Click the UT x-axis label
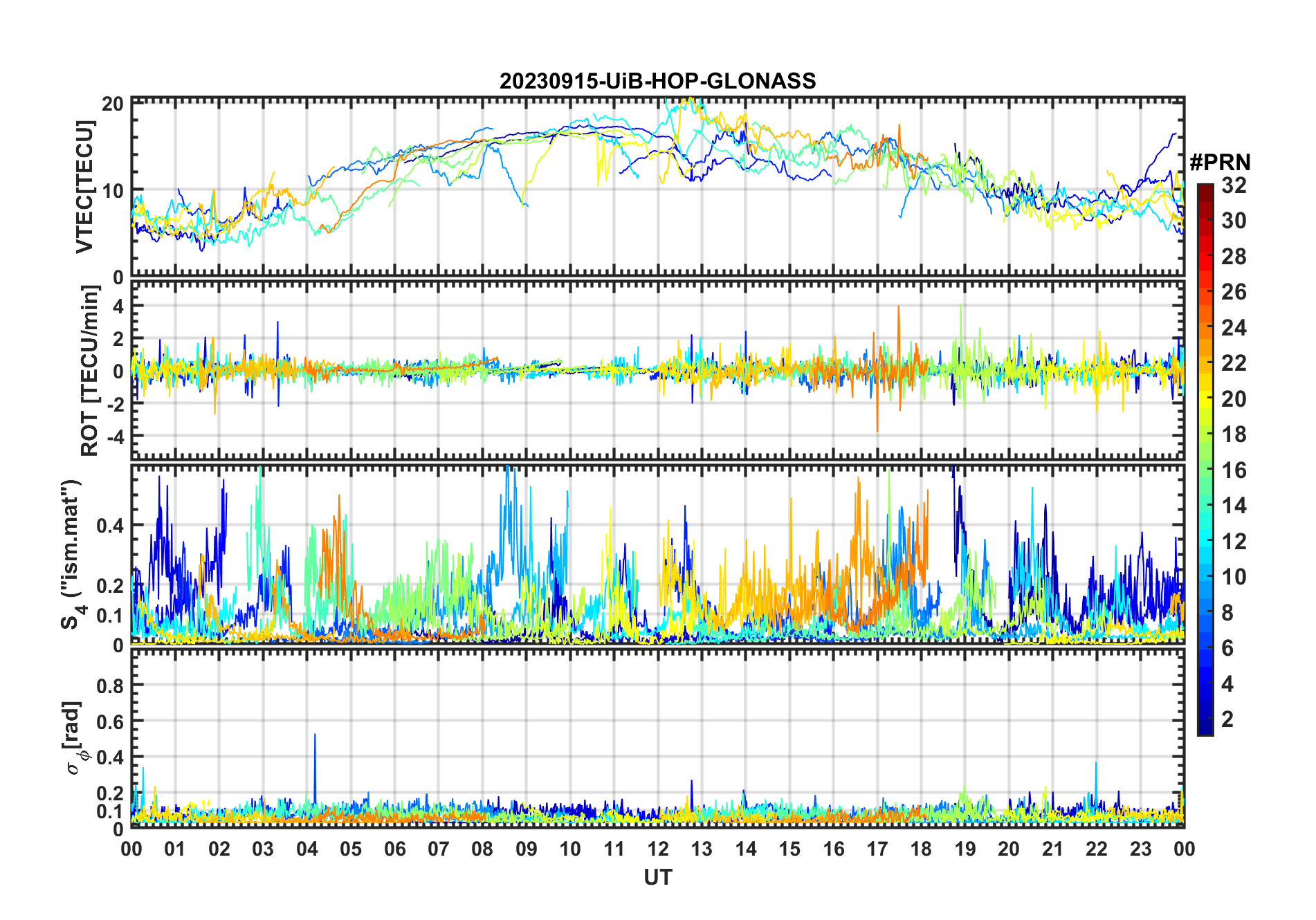 pyautogui.click(x=657, y=878)
